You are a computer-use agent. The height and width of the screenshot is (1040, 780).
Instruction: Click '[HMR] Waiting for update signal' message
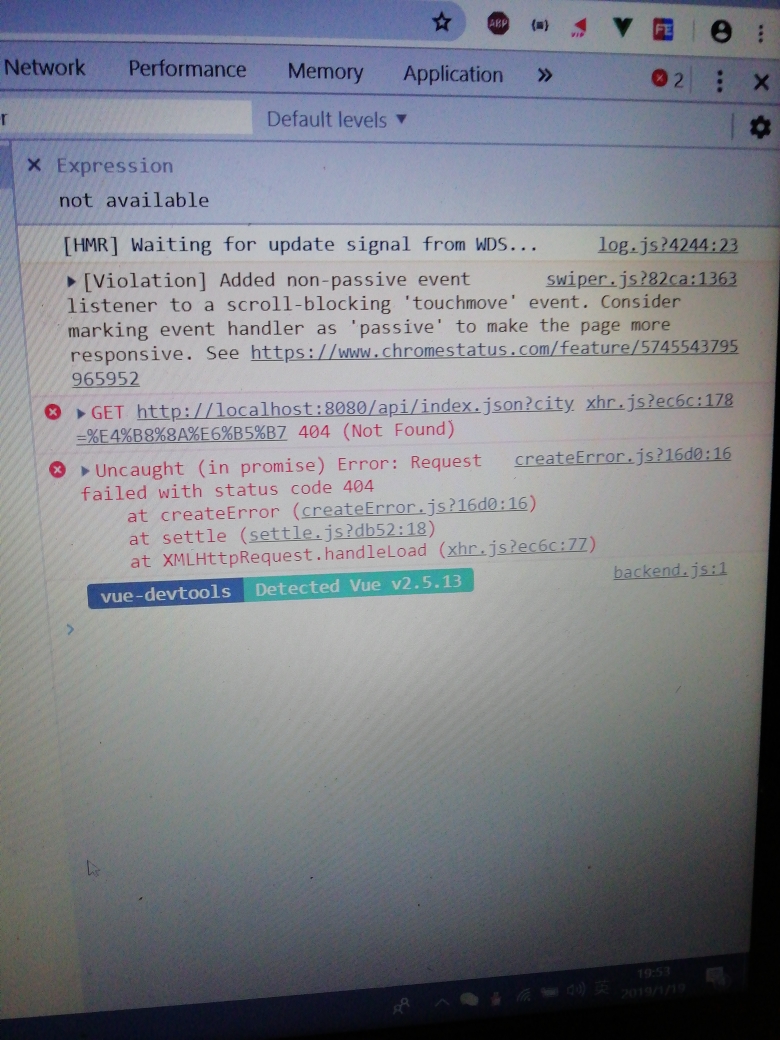(x=300, y=245)
